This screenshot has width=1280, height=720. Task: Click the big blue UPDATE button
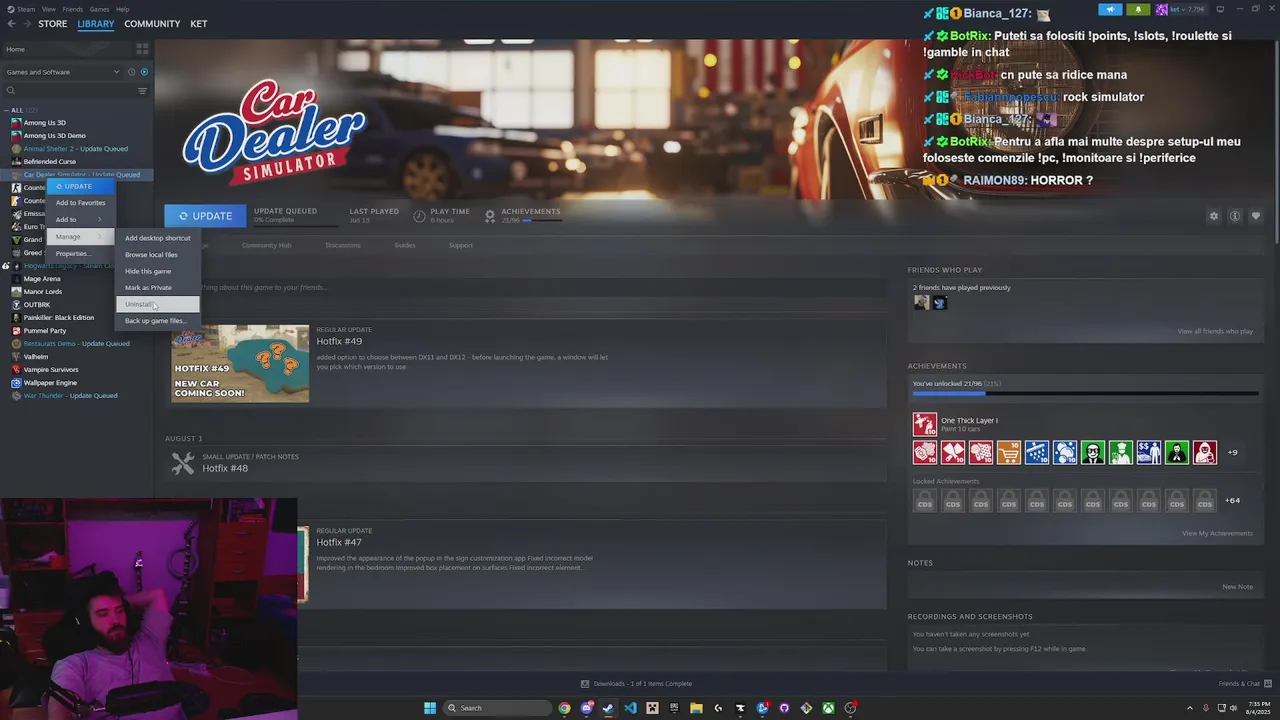(205, 216)
